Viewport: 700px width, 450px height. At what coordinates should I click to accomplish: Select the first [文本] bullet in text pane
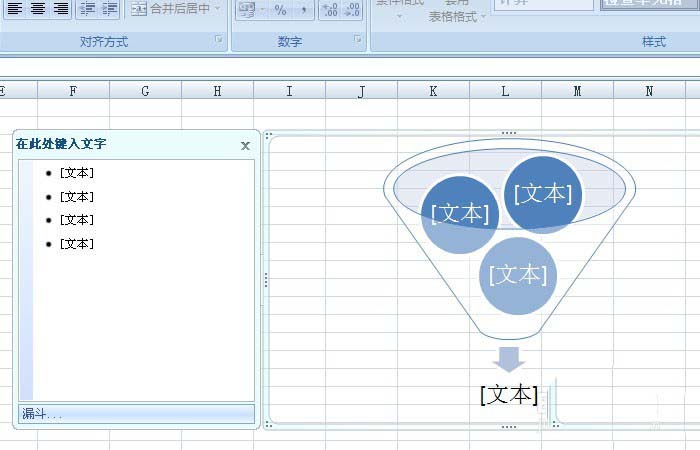(x=77, y=173)
